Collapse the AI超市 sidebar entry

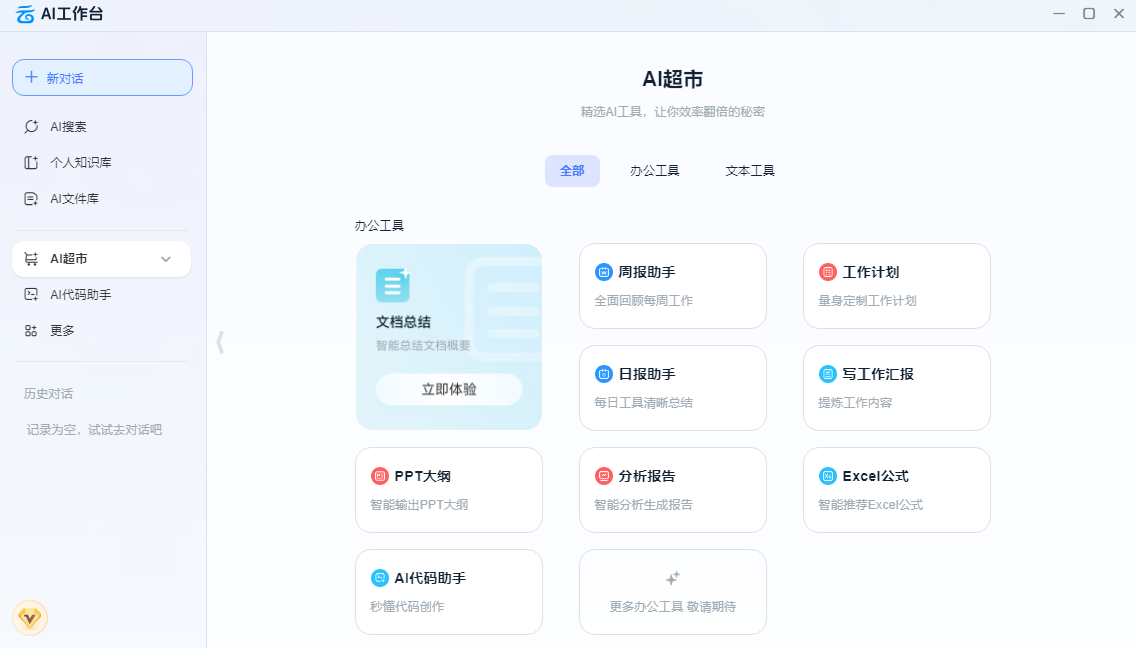pyautogui.click(x=165, y=258)
